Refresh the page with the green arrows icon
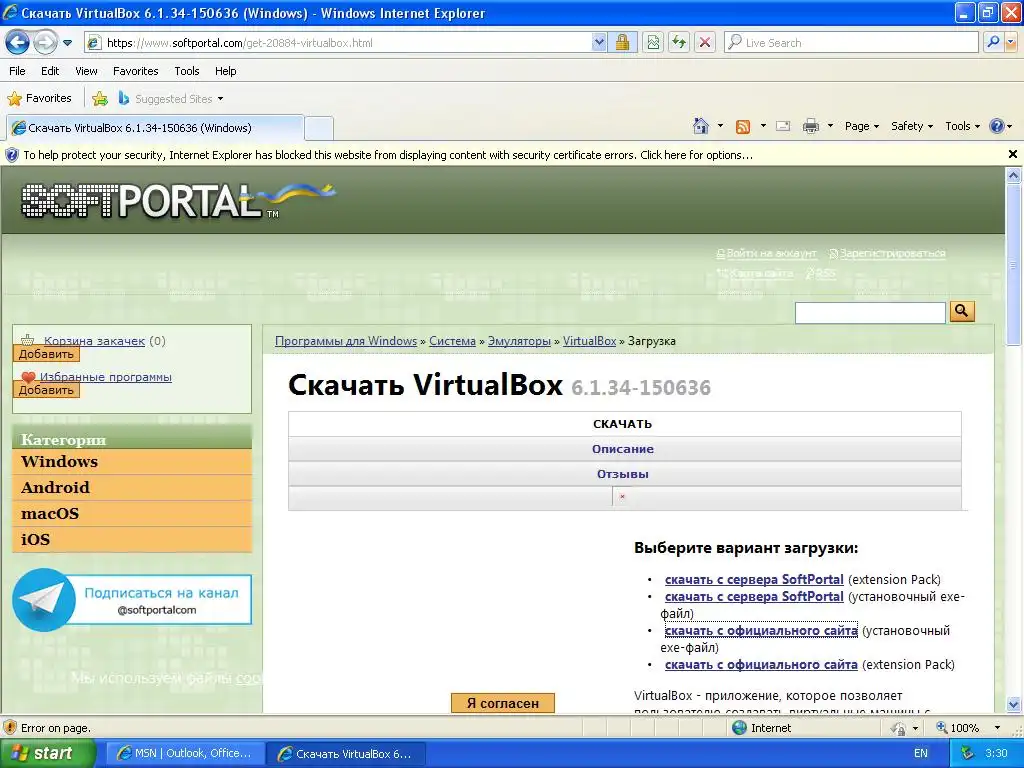The width and height of the screenshot is (1024, 768). (679, 43)
